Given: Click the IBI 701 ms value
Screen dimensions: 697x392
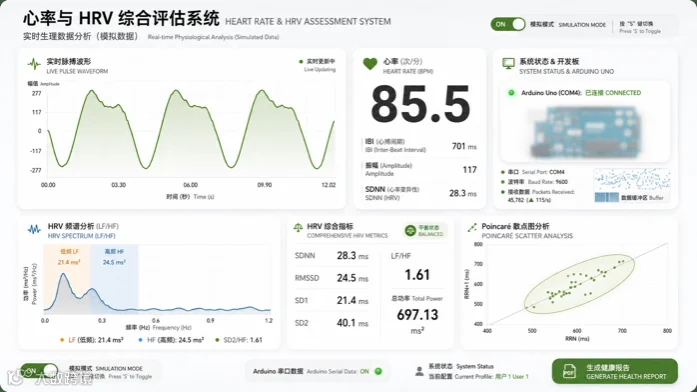Looking at the screenshot, I should point(464,146).
